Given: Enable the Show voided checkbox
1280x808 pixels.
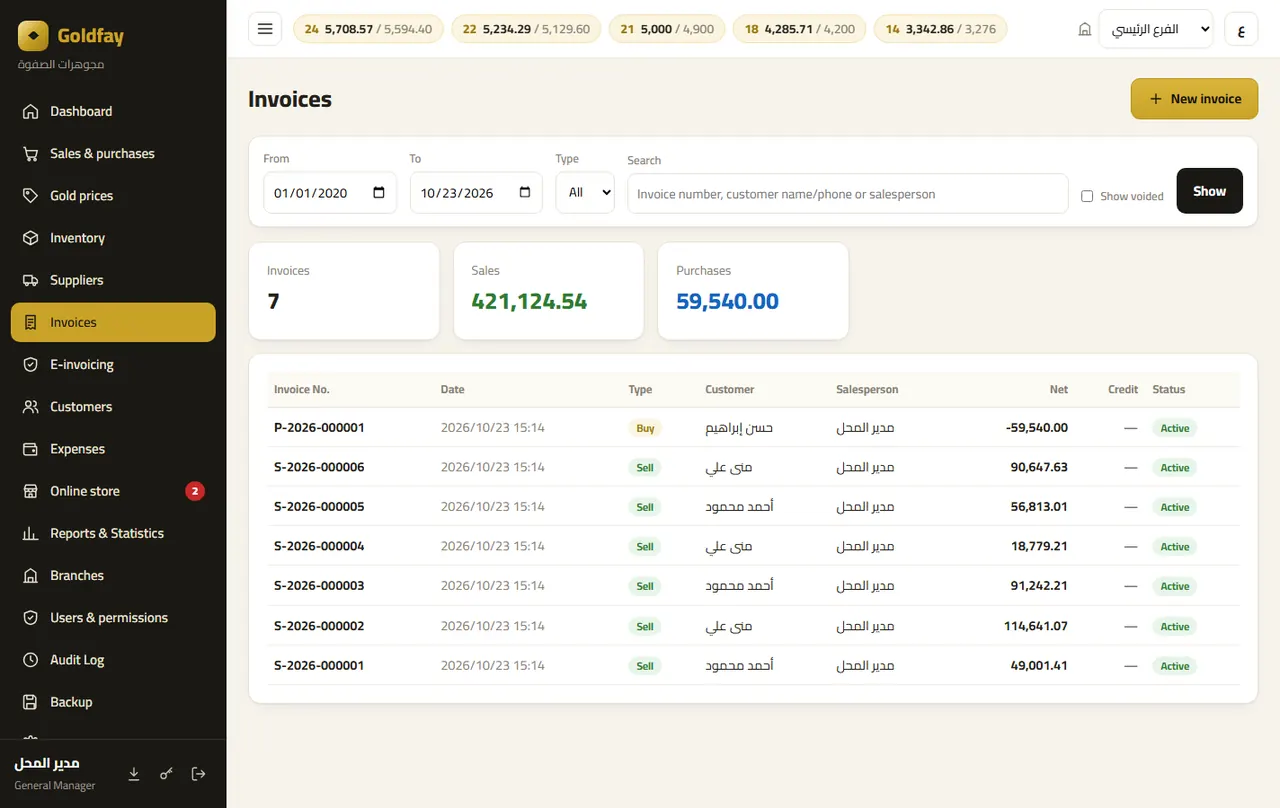Looking at the screenshot, I should coord(1087,196).
